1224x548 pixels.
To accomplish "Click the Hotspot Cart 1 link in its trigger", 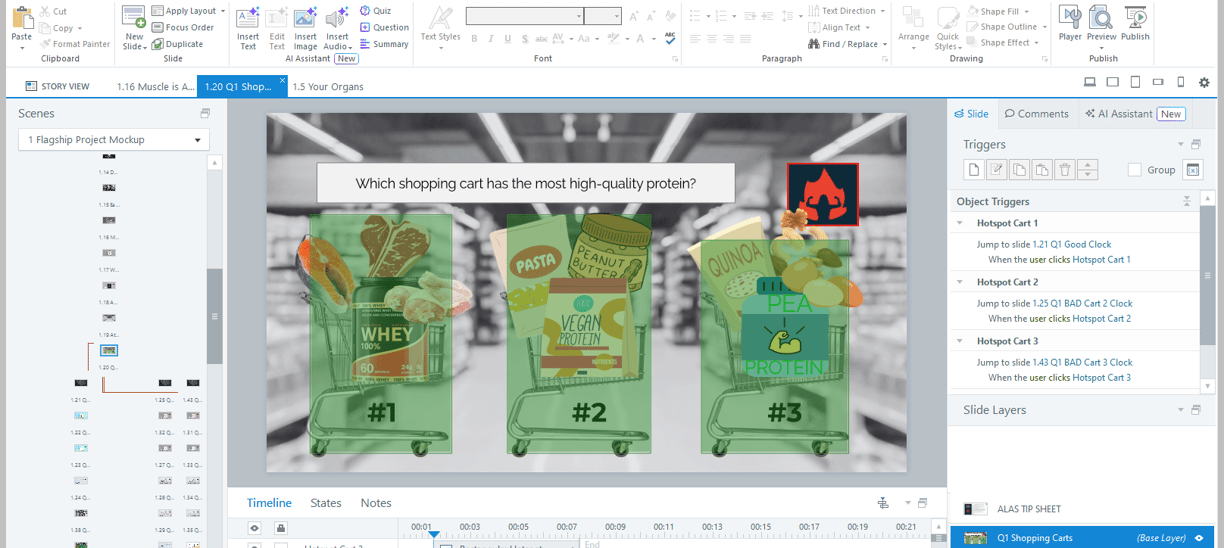I will tap(1101, 260).
